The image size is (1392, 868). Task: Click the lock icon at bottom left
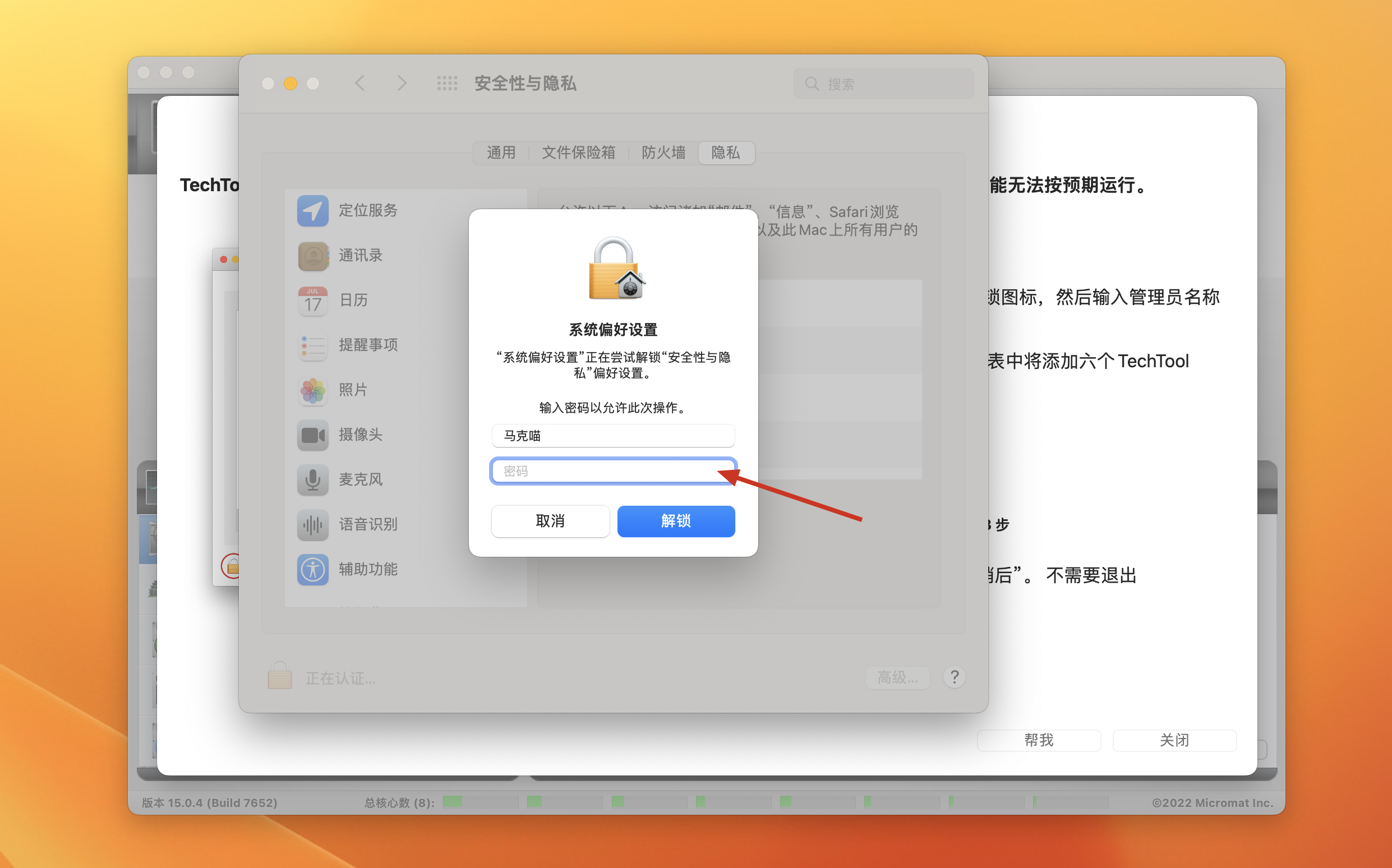point(279,676)
